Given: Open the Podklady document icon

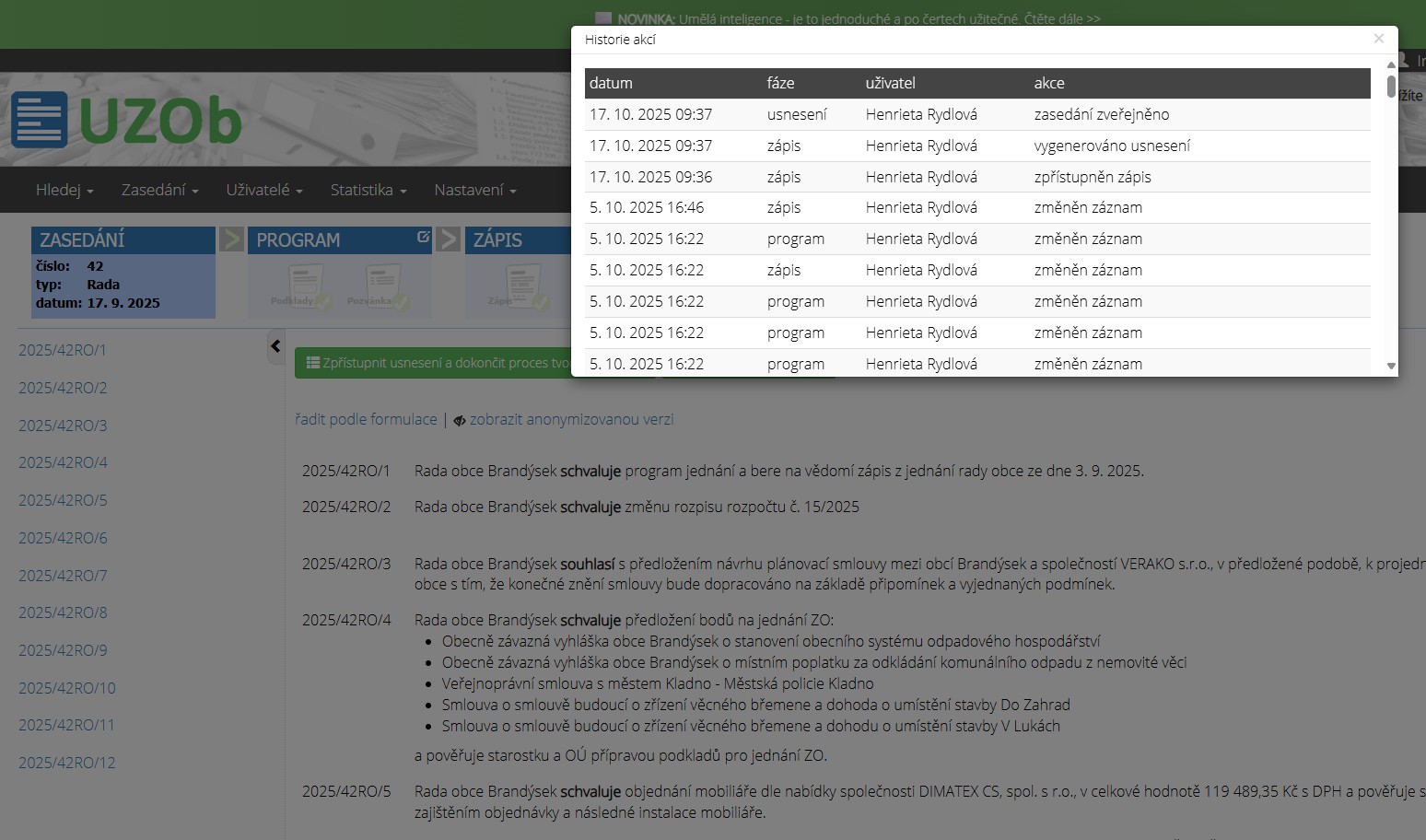Looking at the screenshot, I should pos(304,286).
